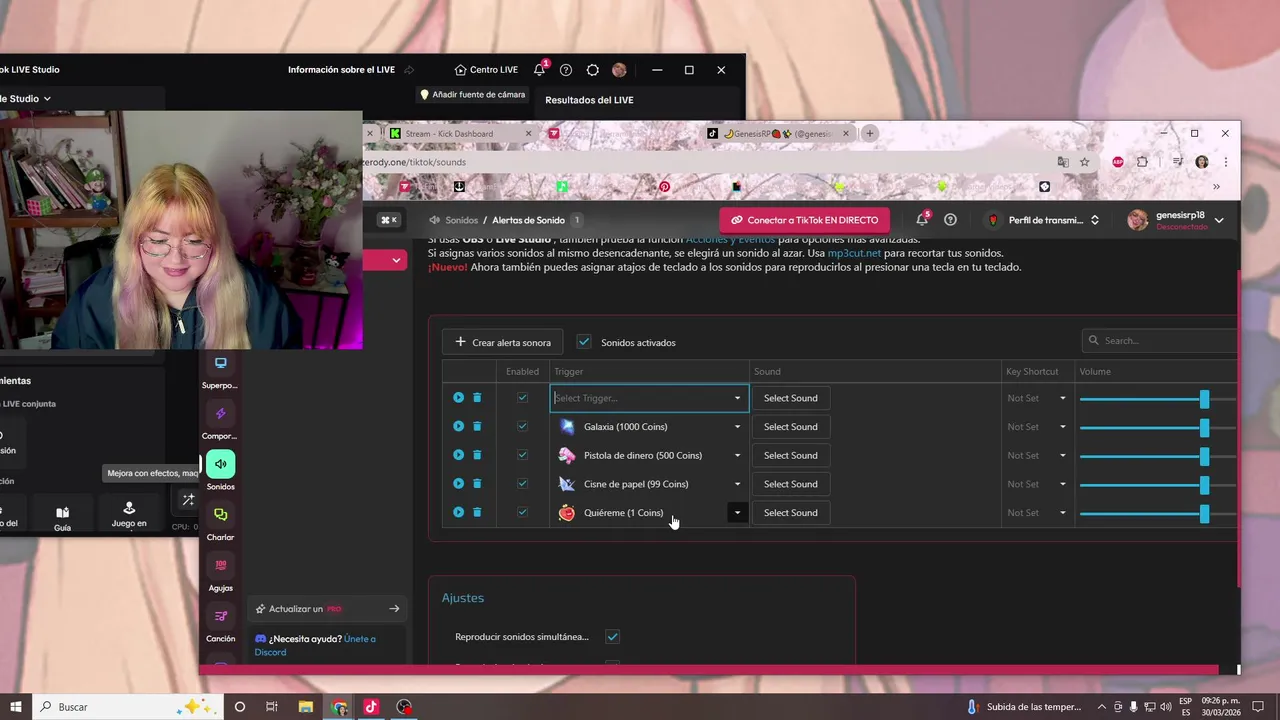Screen dimensions: 1280x720
Task: Open the mp3cut.net link
Action: click(854, 253)
